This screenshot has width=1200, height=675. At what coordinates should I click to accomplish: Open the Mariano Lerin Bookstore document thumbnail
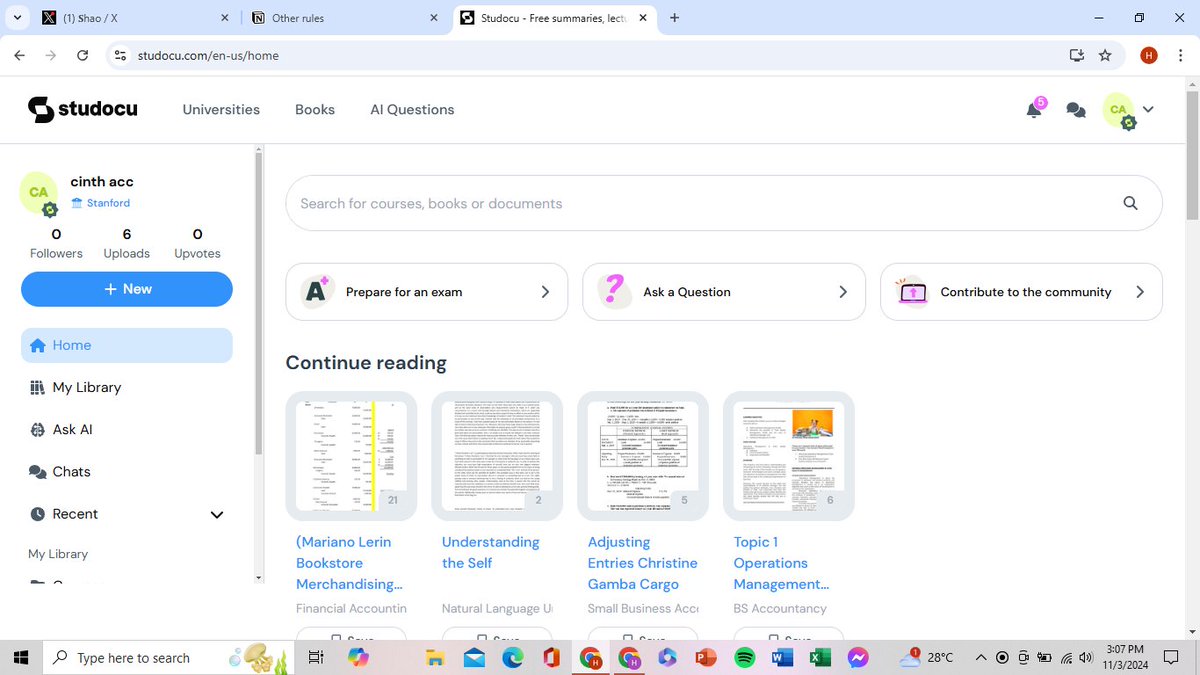tap(351, 456)
